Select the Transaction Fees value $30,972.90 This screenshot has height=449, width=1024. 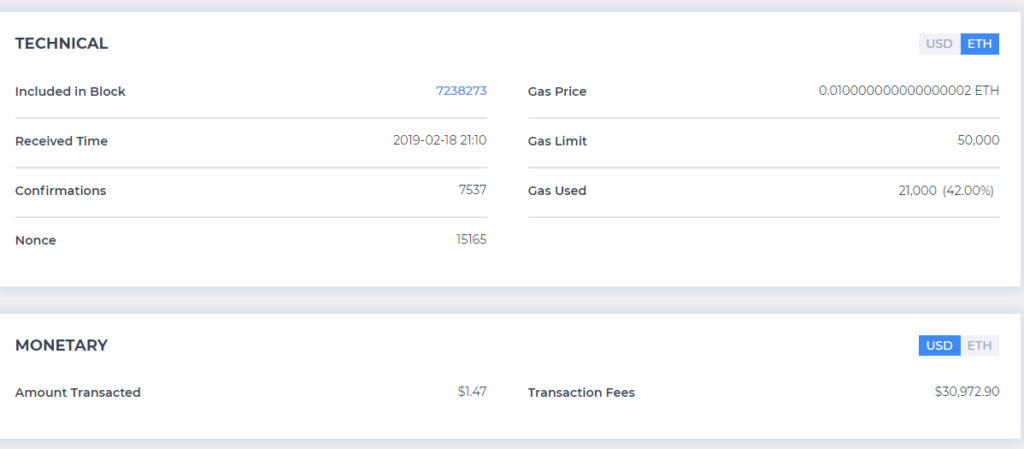(967, 392)
